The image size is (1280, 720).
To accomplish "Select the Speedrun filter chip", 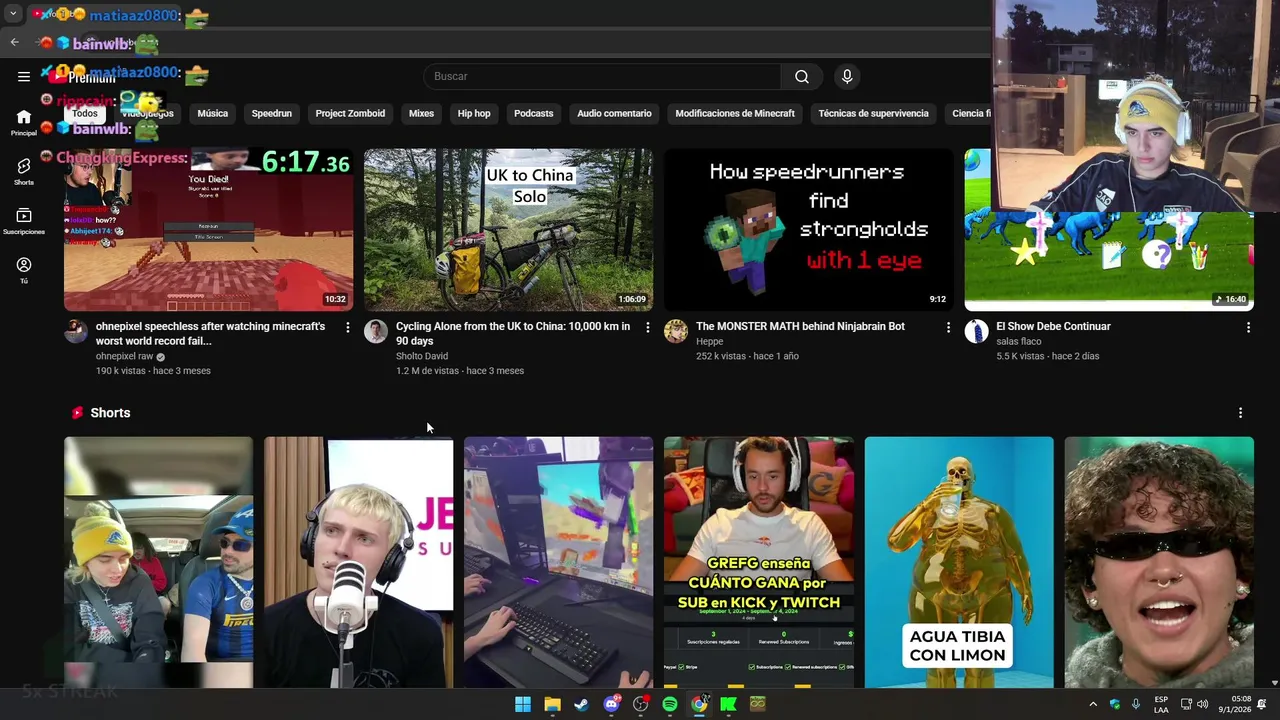I will click(271, 113).
